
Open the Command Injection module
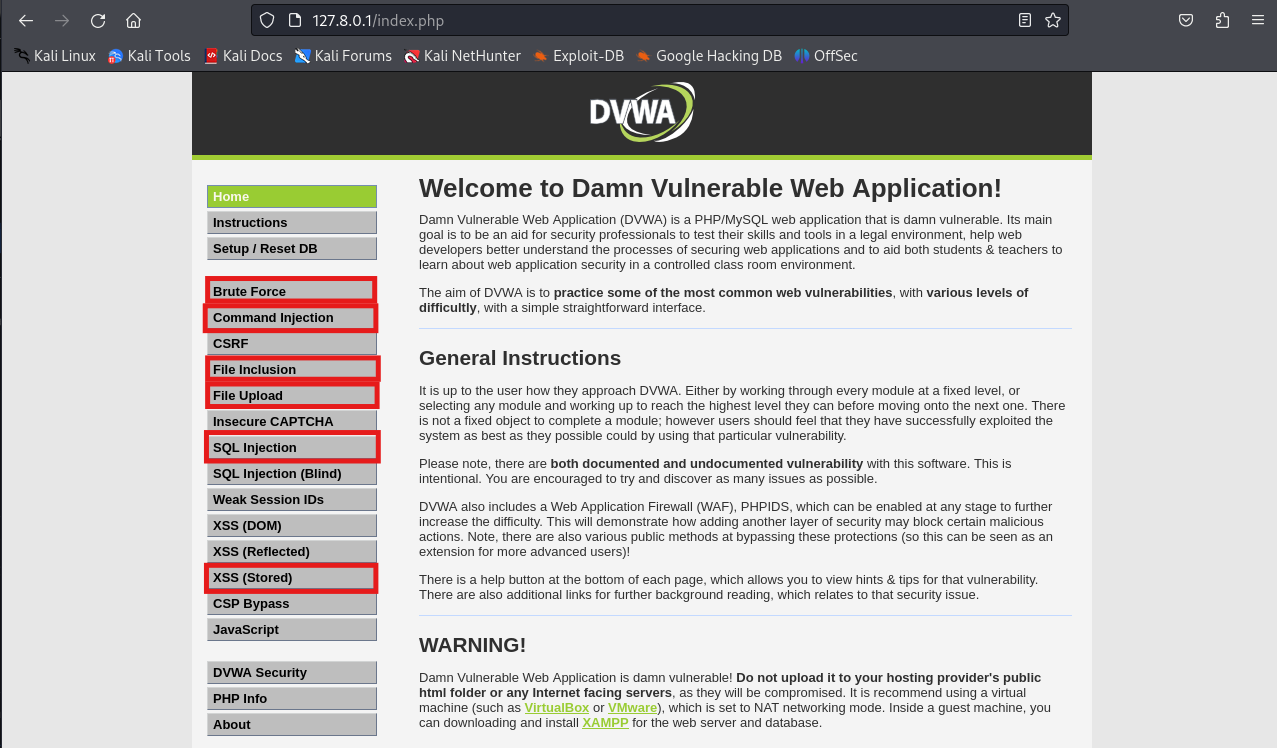pyautogui.click(x=292, y=318)
